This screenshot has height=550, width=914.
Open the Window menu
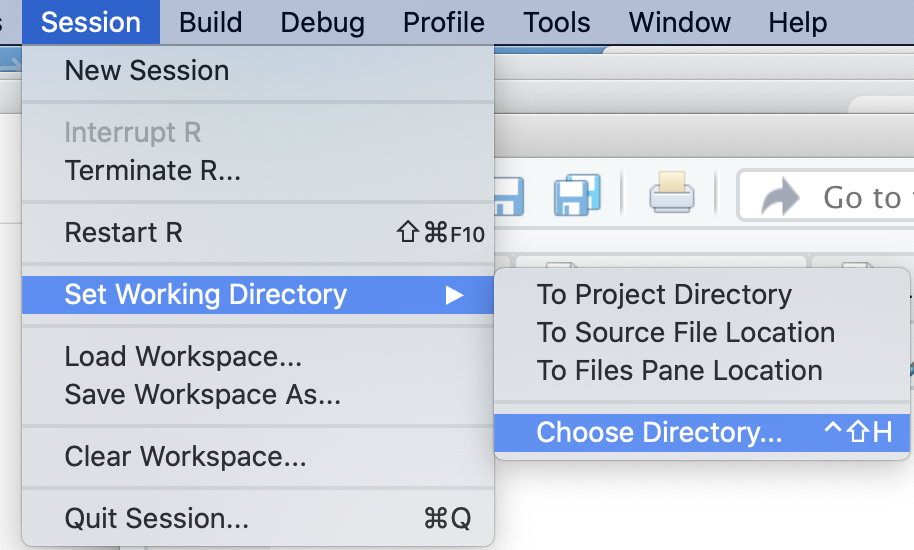pyautogui.click(x=679, y=22)
